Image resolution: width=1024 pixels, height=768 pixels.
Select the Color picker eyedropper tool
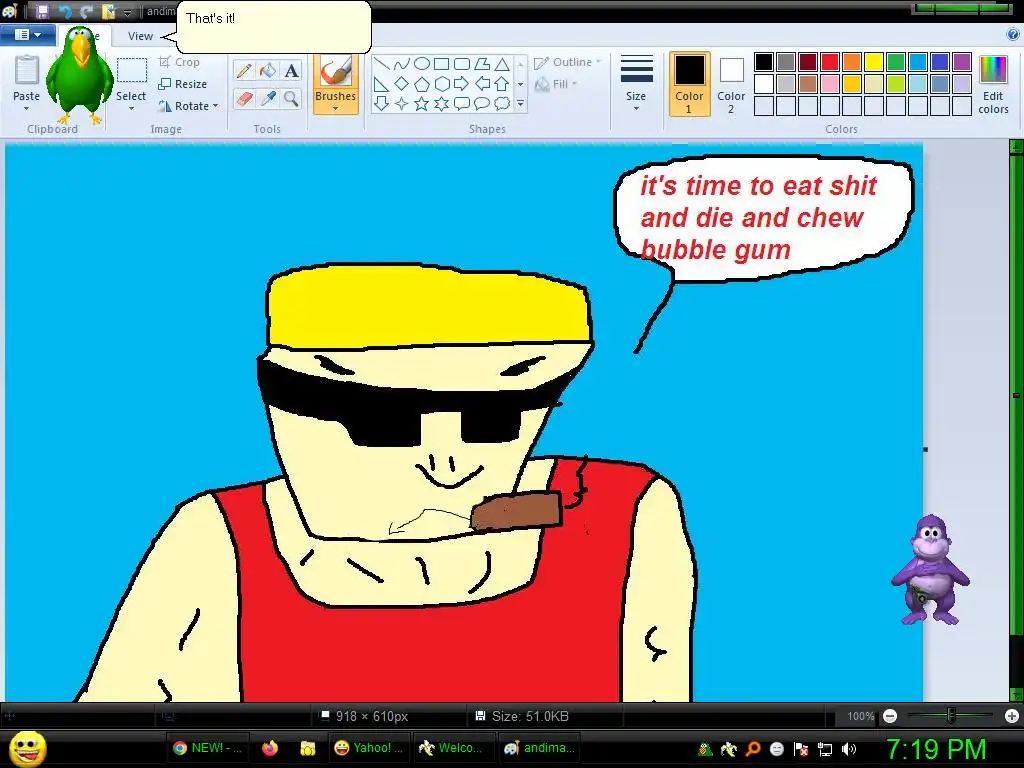268,99
